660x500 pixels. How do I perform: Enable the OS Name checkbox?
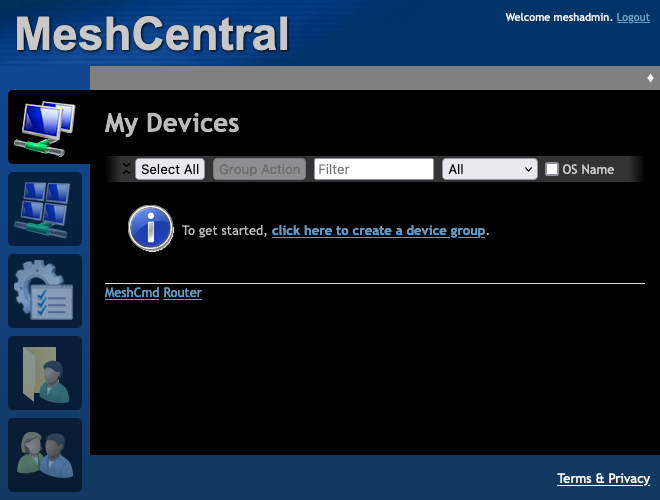[552, 169]
